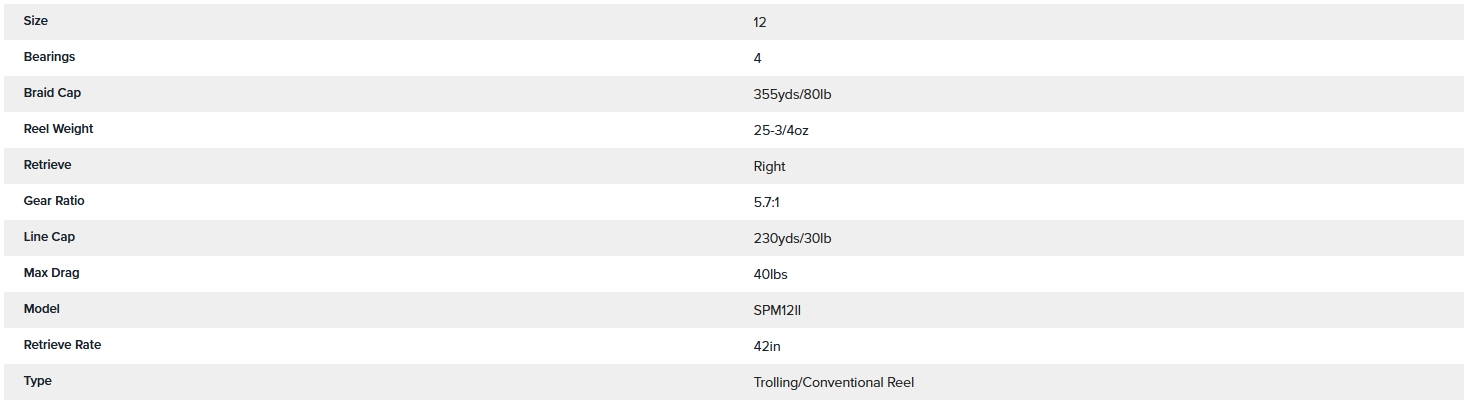Click the Reel Weight label

tap(58, 129)
